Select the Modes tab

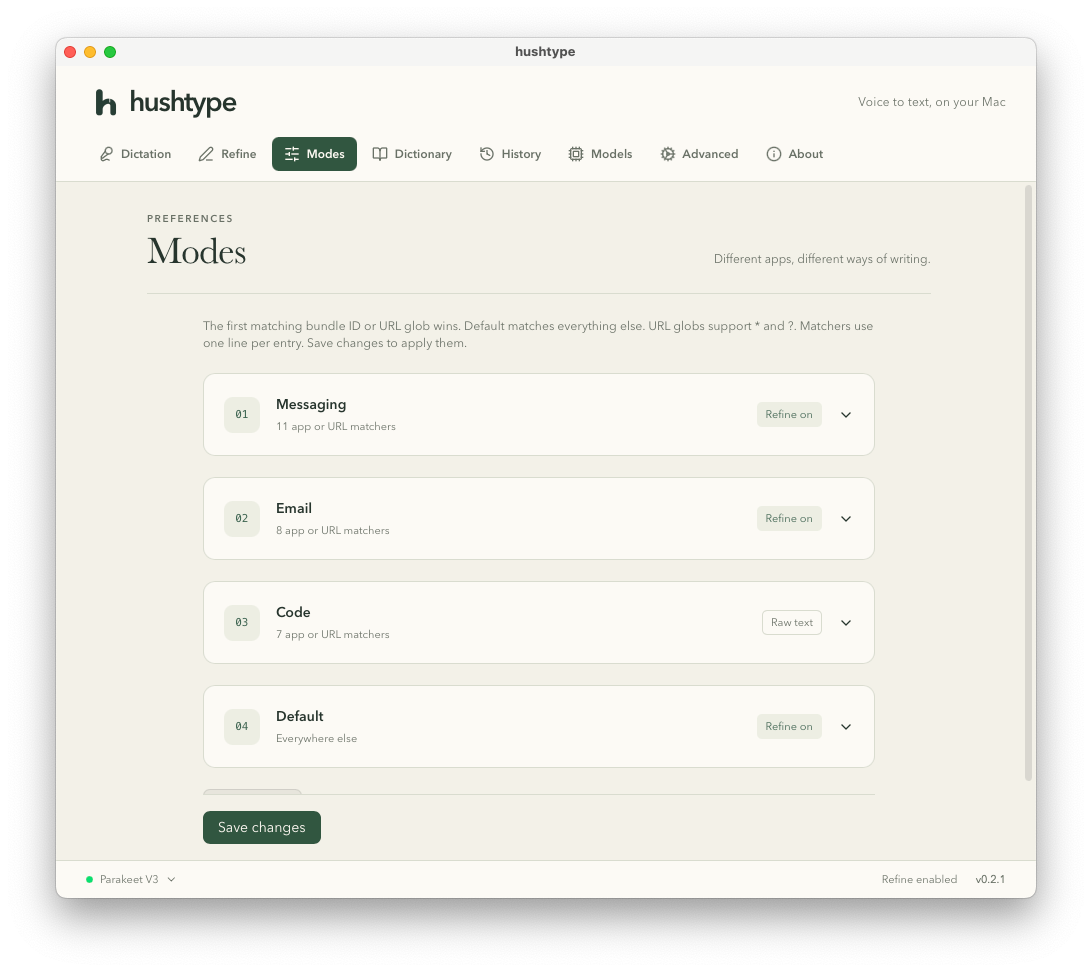click(314, 154)
